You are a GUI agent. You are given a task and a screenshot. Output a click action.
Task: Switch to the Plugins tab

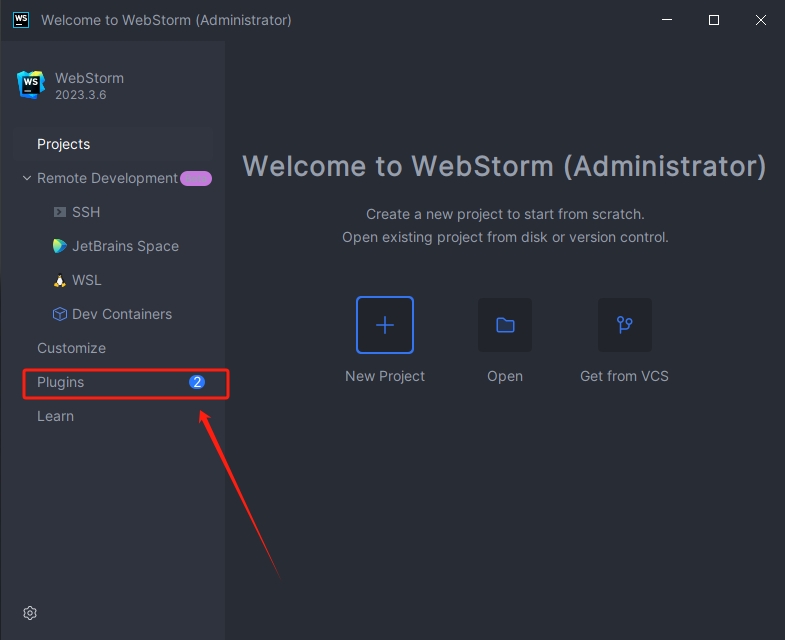(61, 382)
